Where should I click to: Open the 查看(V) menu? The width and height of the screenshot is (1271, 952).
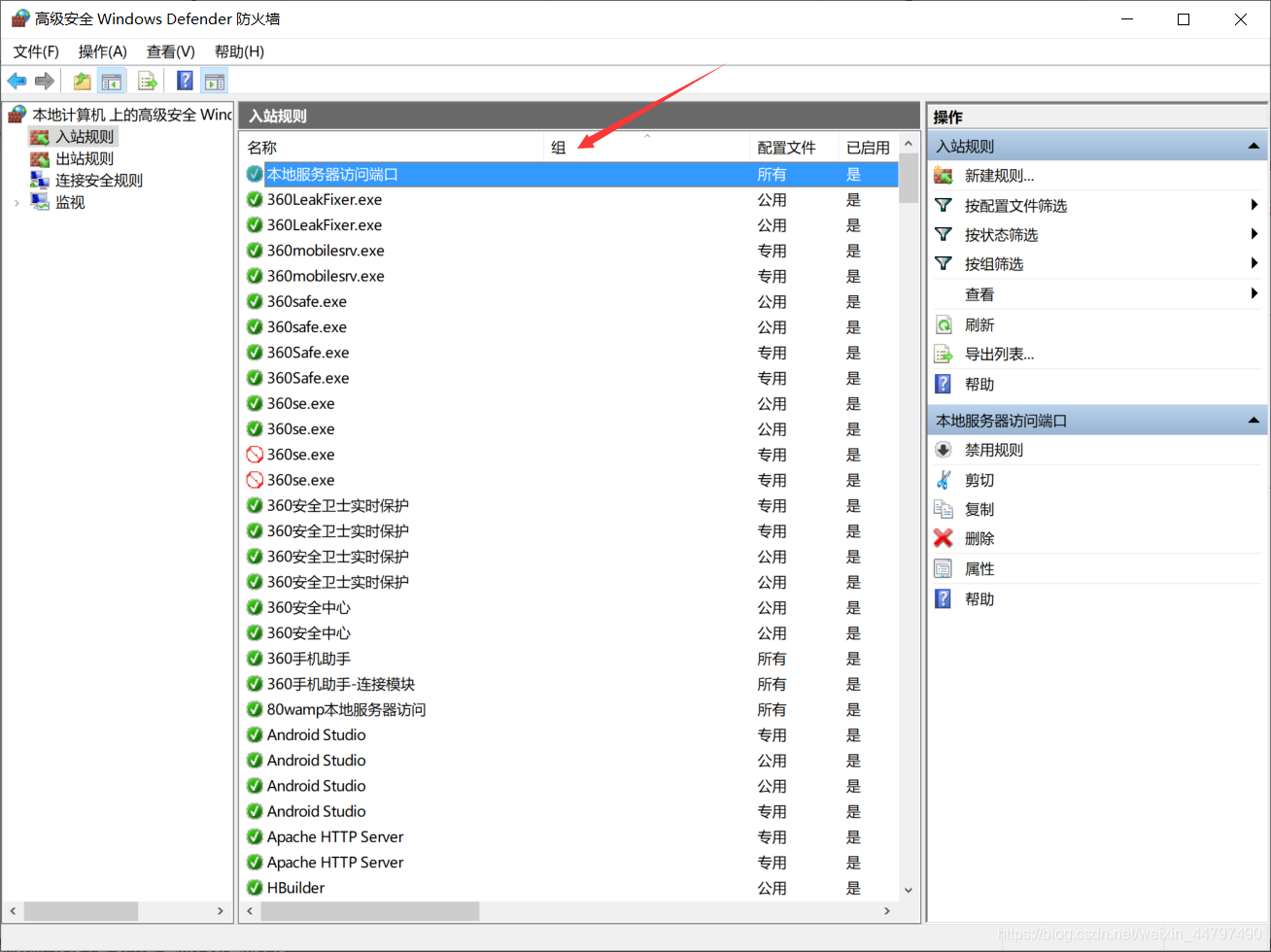click(171, 51)
